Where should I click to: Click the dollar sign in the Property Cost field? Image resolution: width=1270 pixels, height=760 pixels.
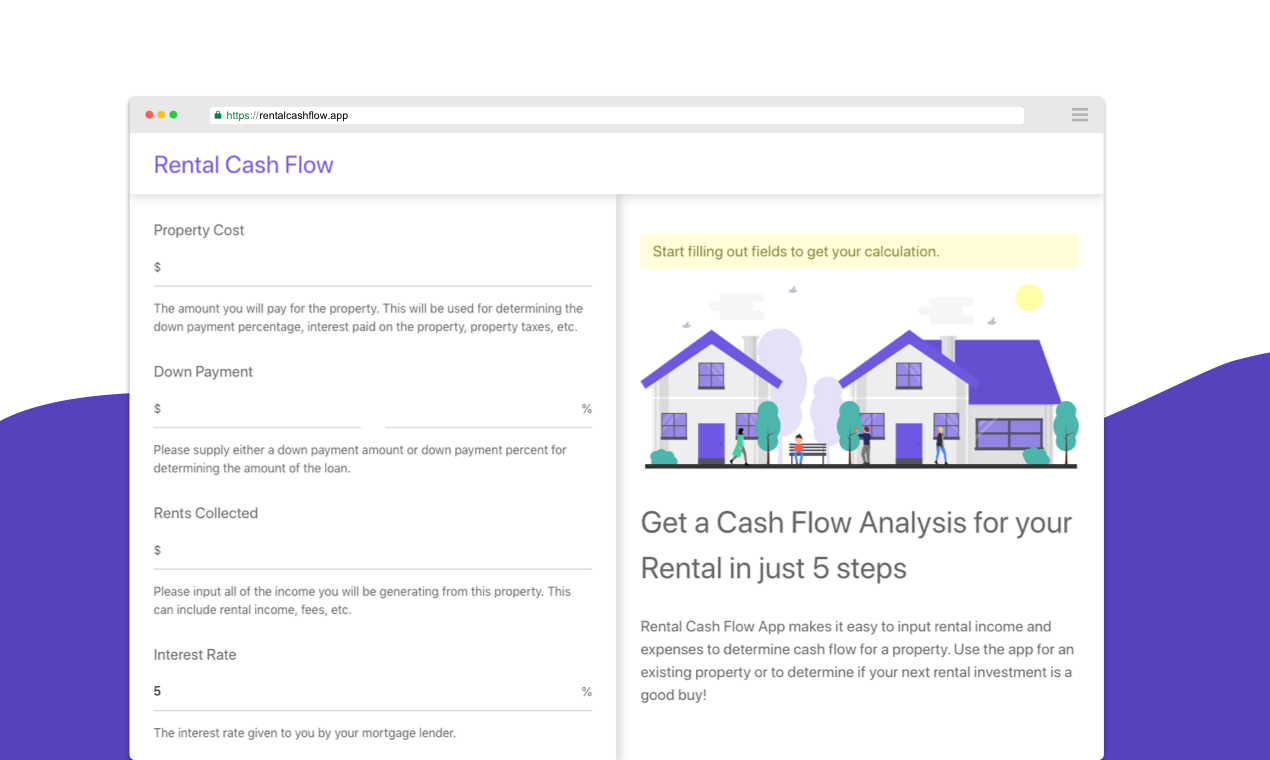point(156,267)
